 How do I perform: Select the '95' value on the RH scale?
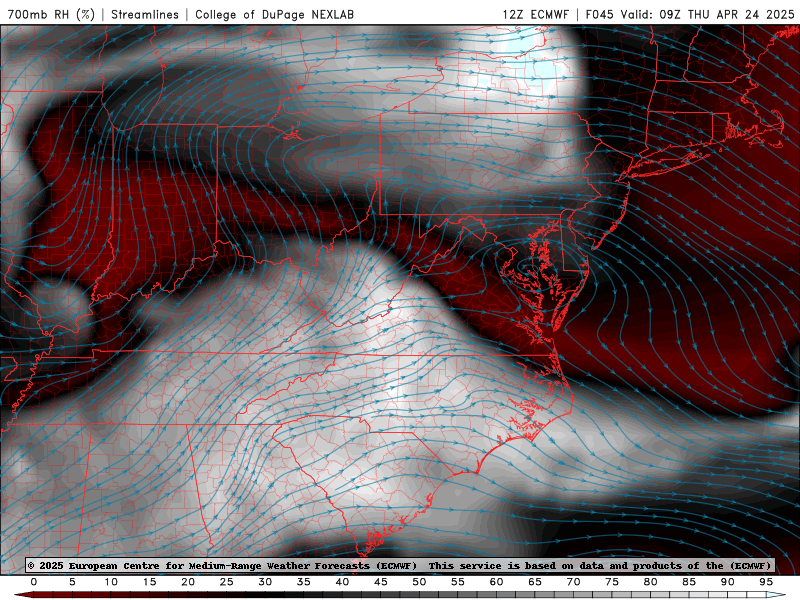[766, 582]
